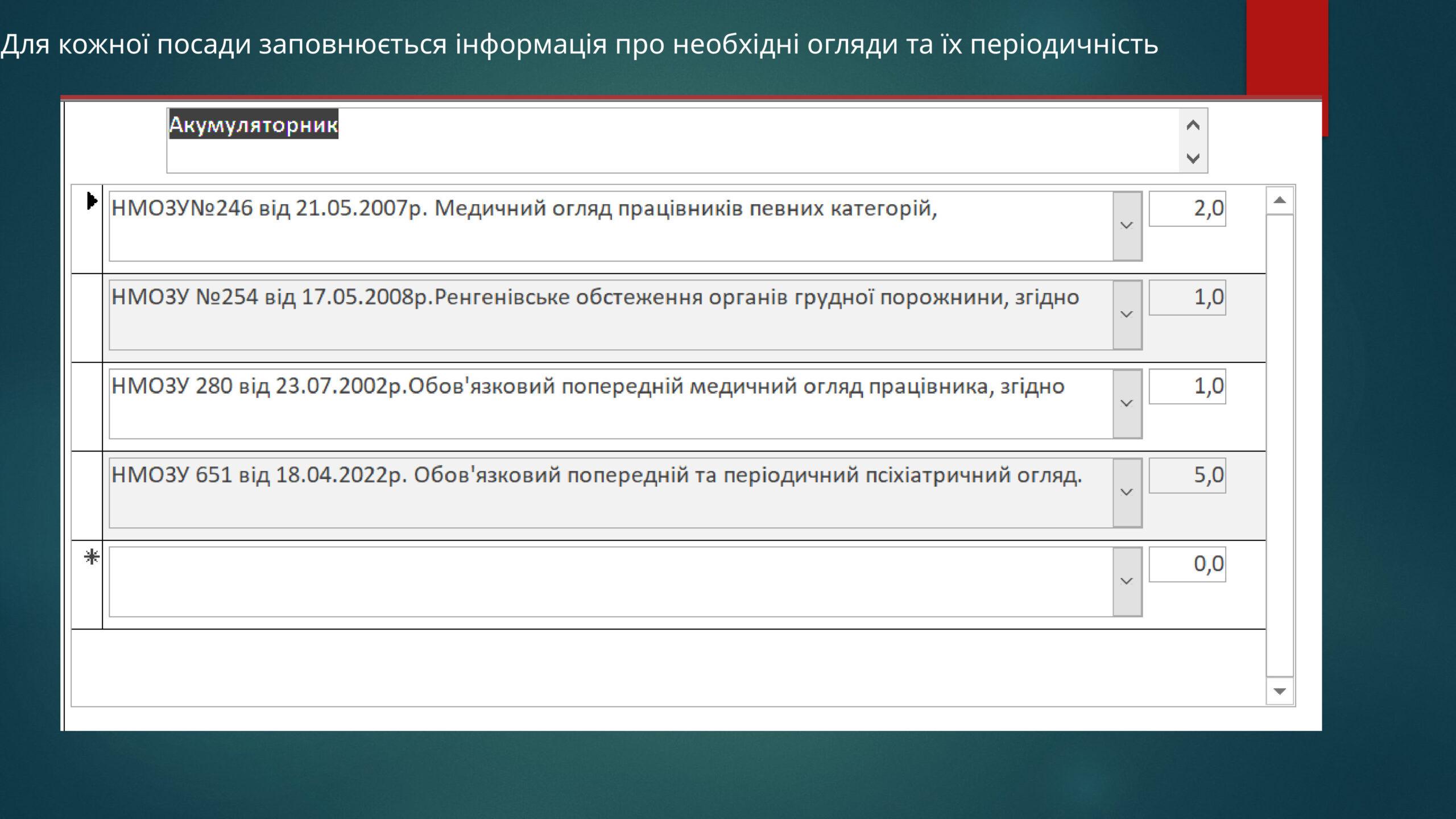Click scroll down arrow of the records list

tap(1280, 691)
